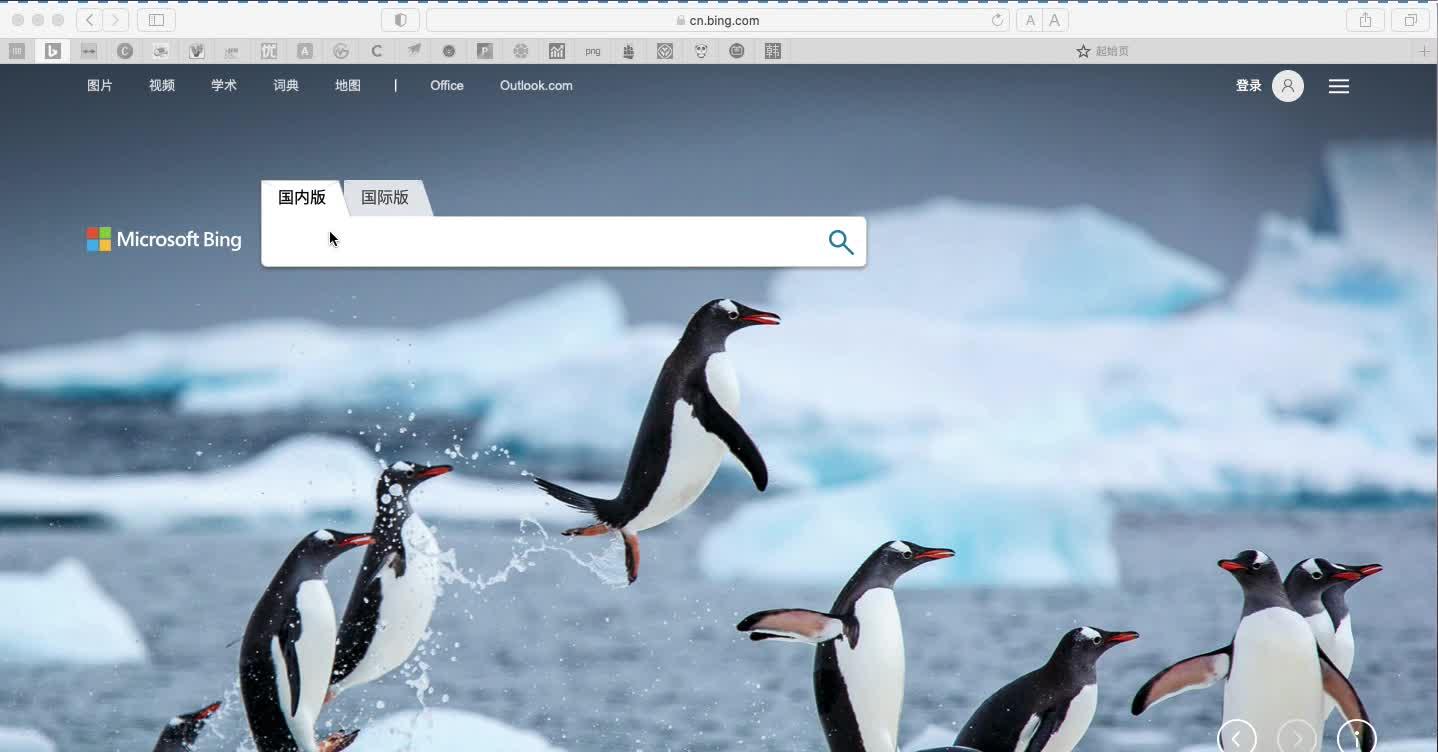Show next background image
Viewport: 1438px width, 752px height.
(x=1297, y=738)
